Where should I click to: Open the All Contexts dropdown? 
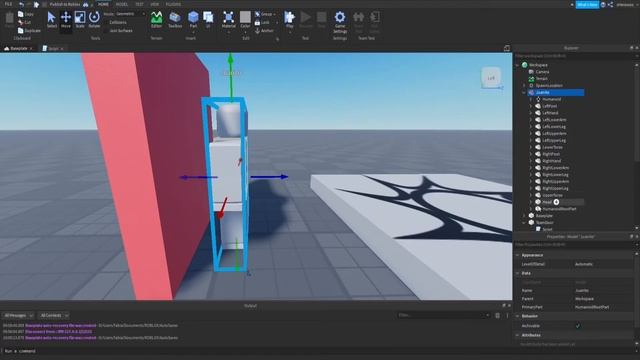[x=54, y=315]
